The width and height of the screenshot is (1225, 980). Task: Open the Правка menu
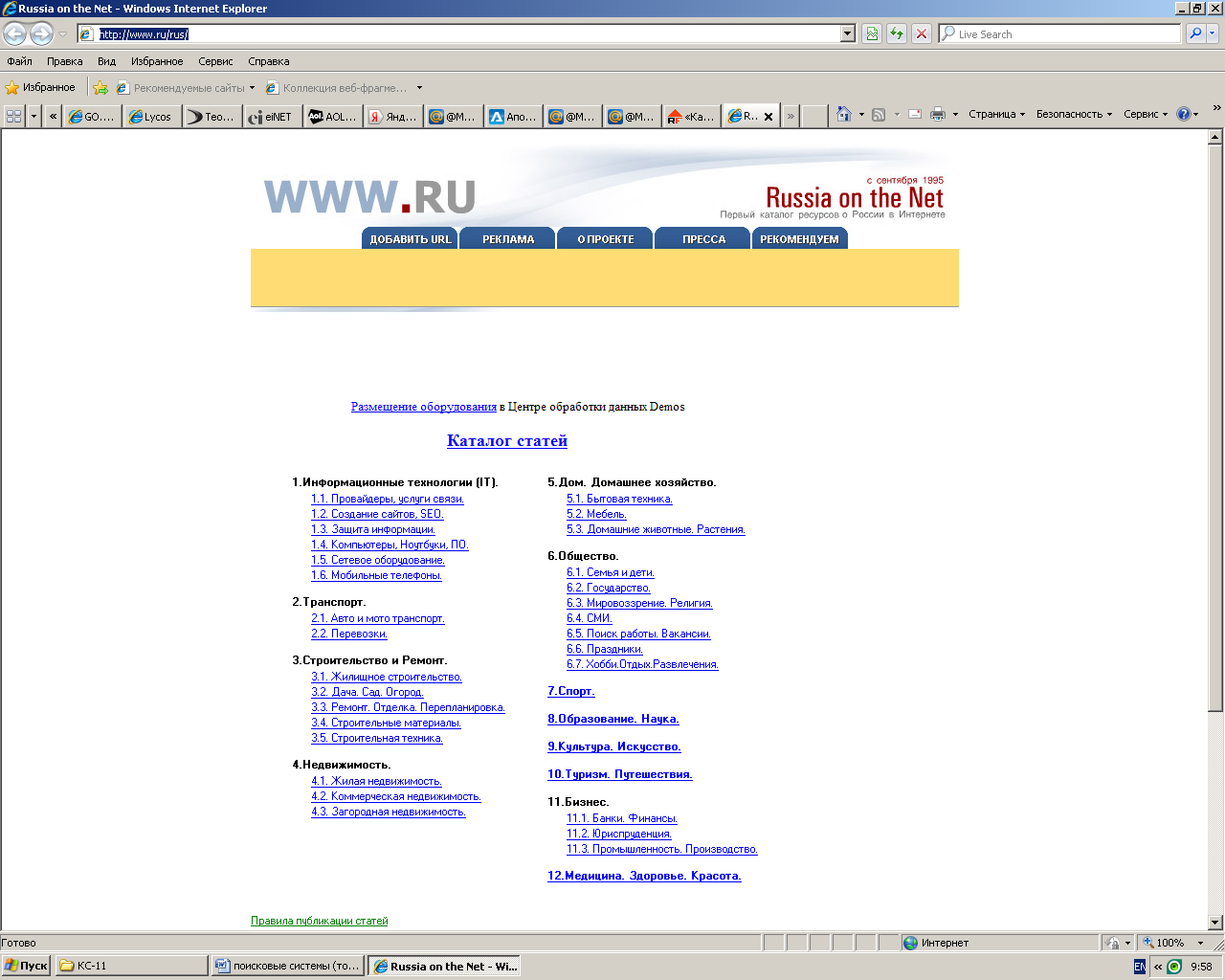pyautogui.click(x=64, y=61)
